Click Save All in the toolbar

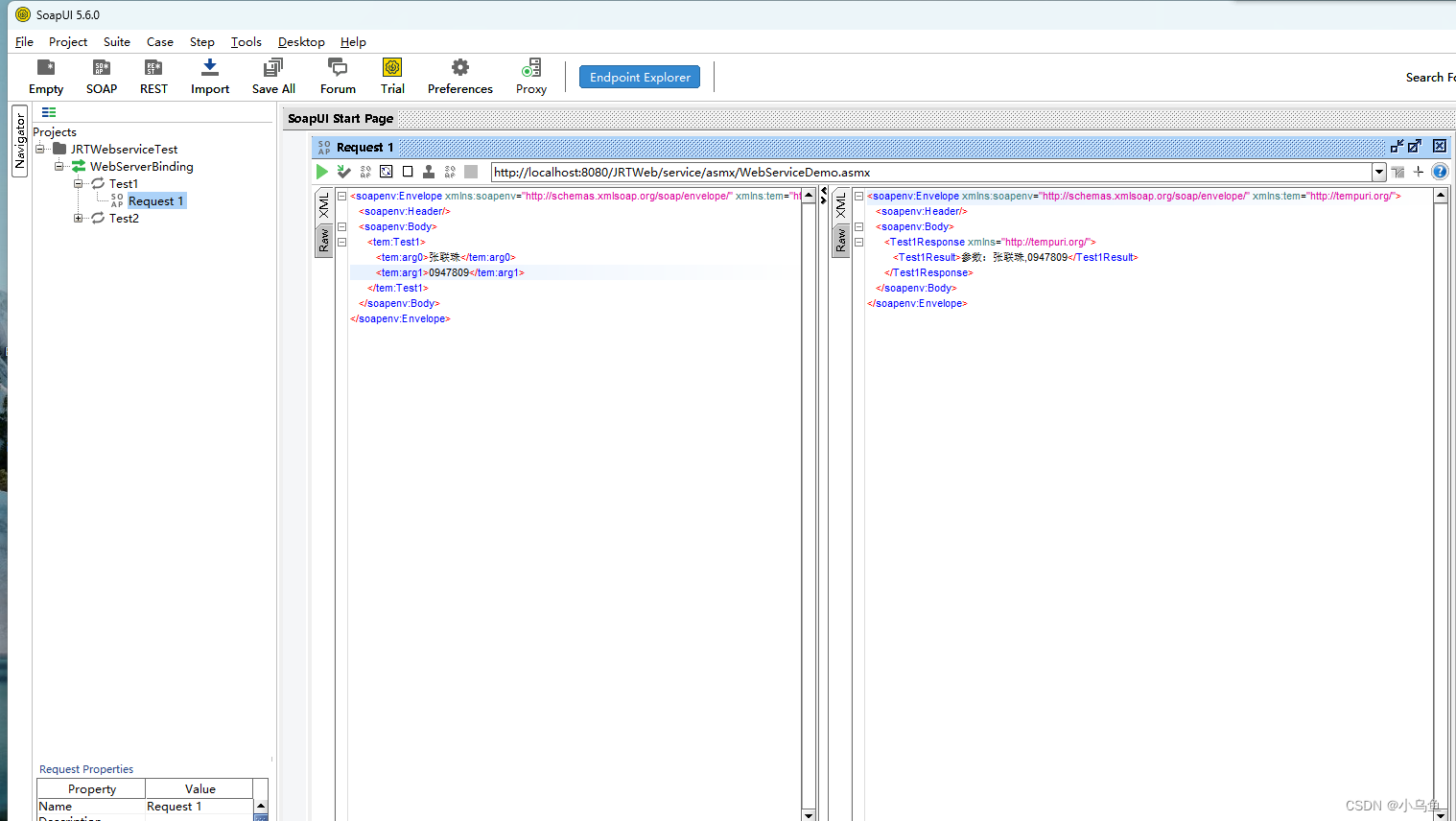[273, 76]
